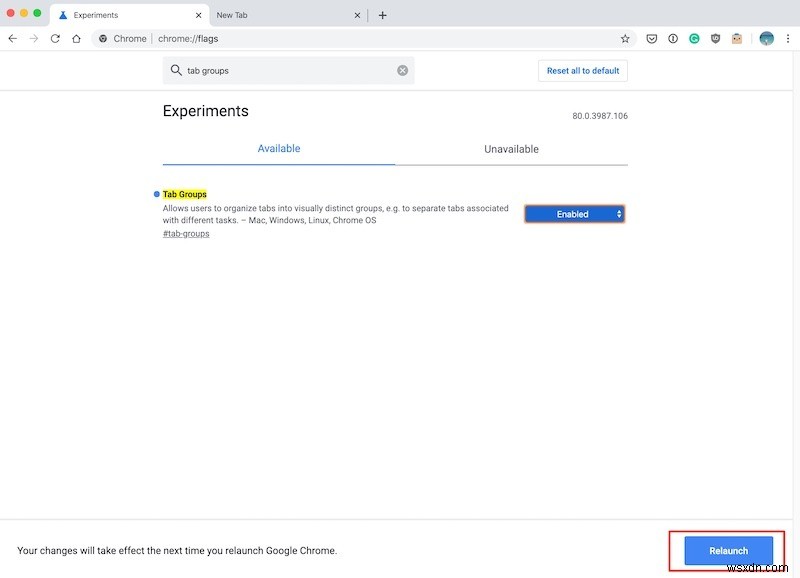Open the #tab-groups anchor link

[186, 234]
